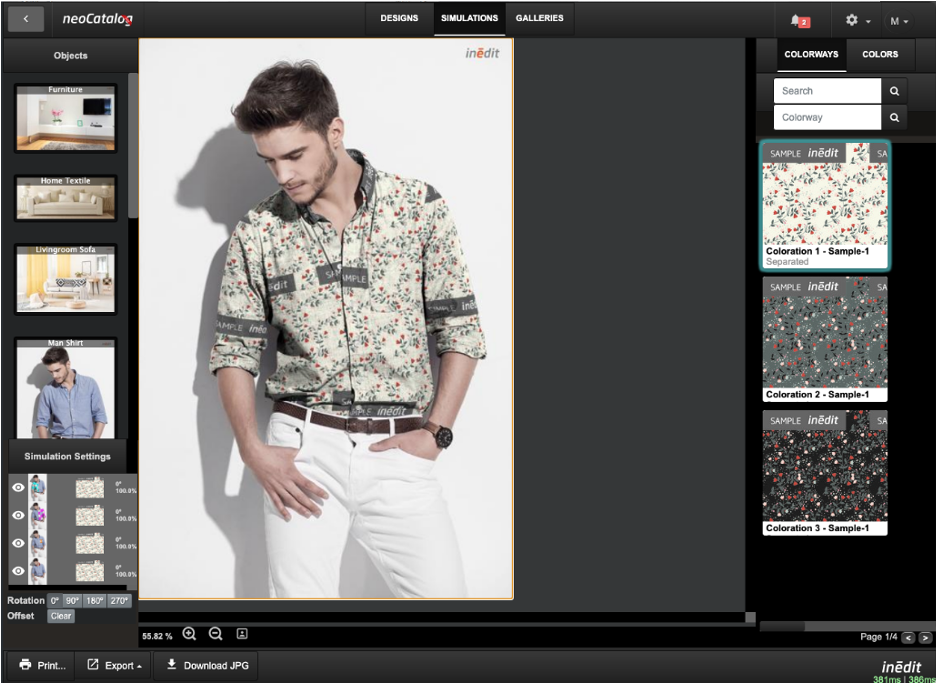Set rotation to 90°
The width and height of the screenshot is (936, 683).
click(x=72, y=601)
